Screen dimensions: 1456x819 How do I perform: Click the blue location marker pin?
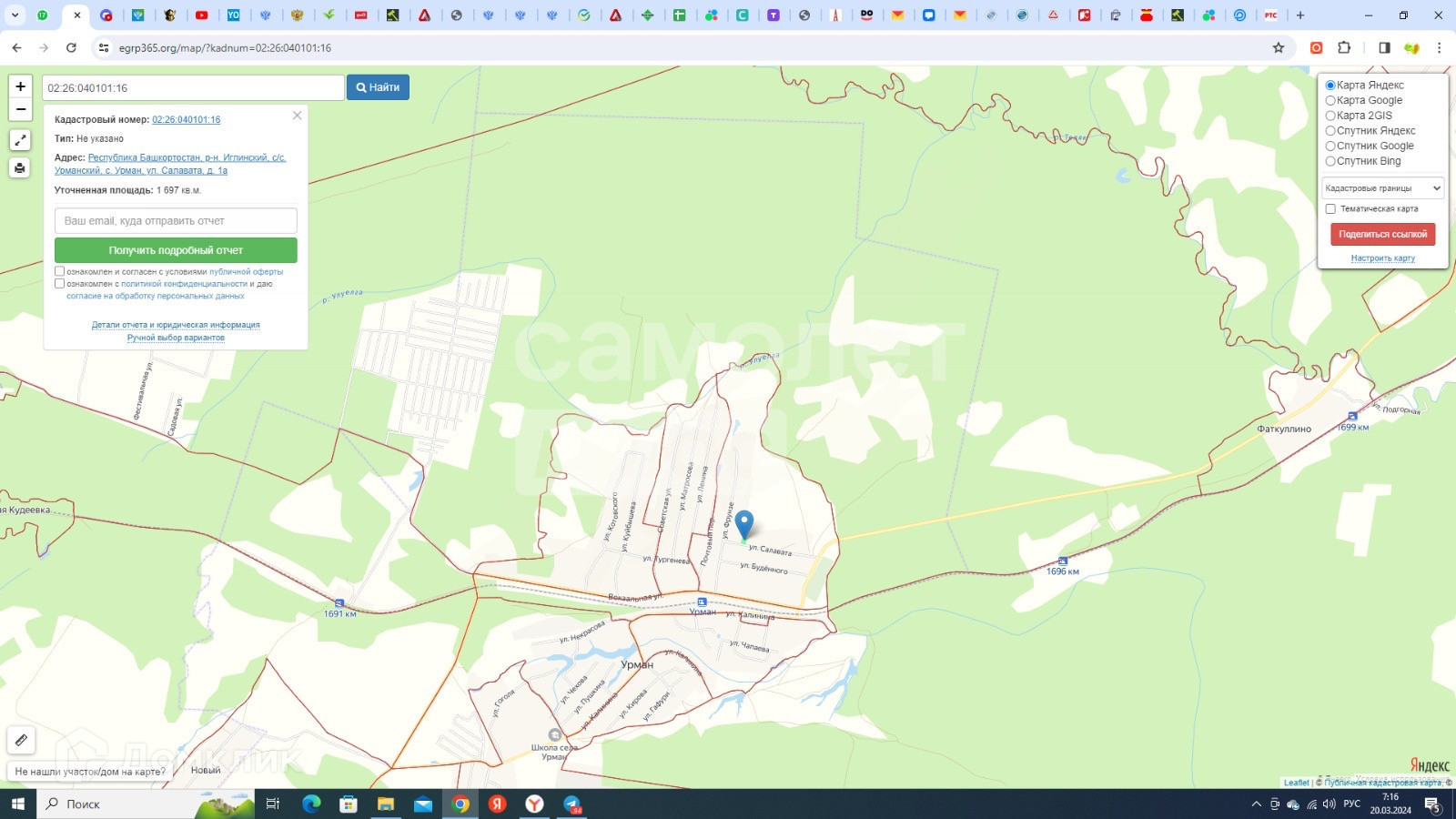pos(744,524)
